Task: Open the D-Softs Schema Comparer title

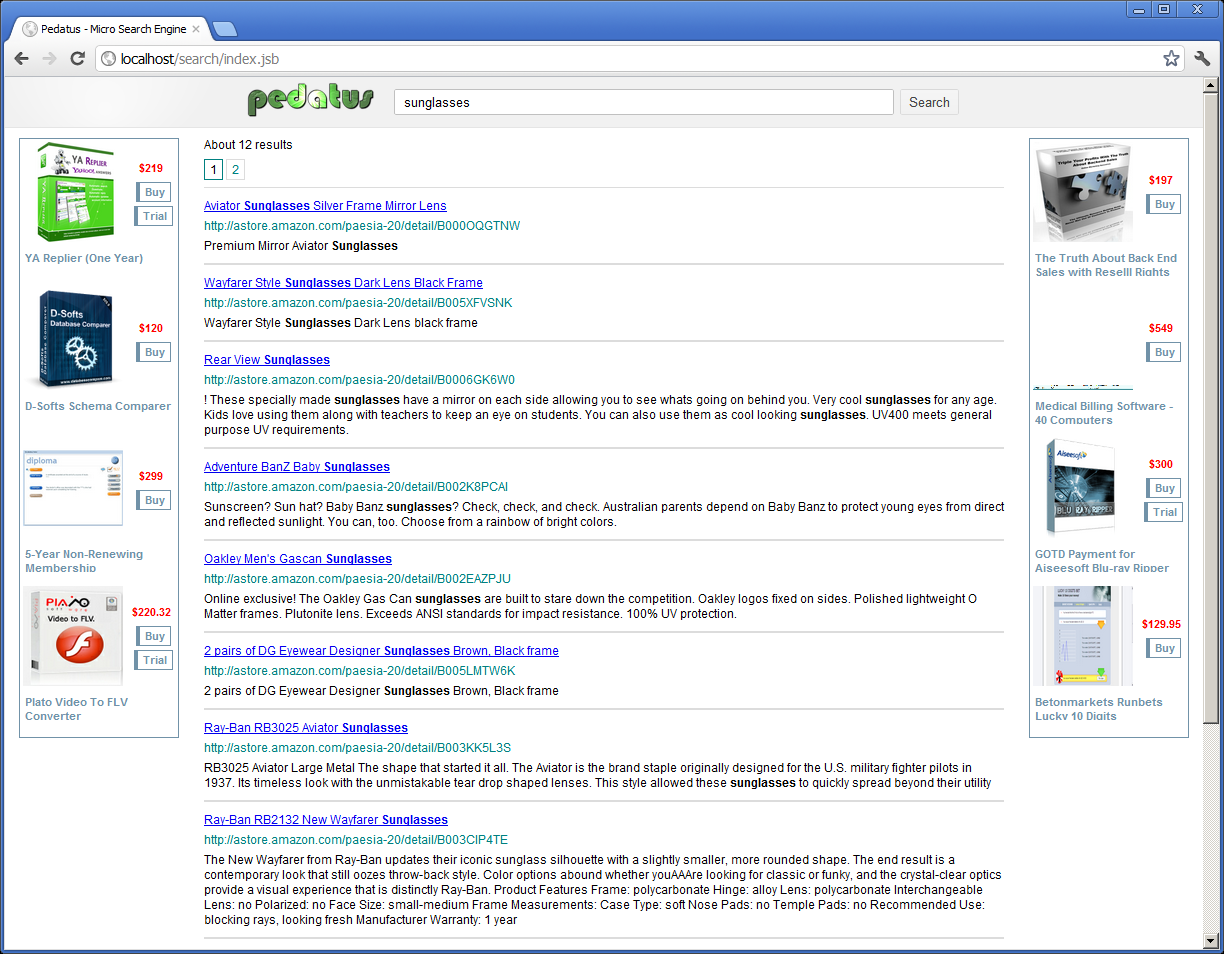Action: coord(98,406)
